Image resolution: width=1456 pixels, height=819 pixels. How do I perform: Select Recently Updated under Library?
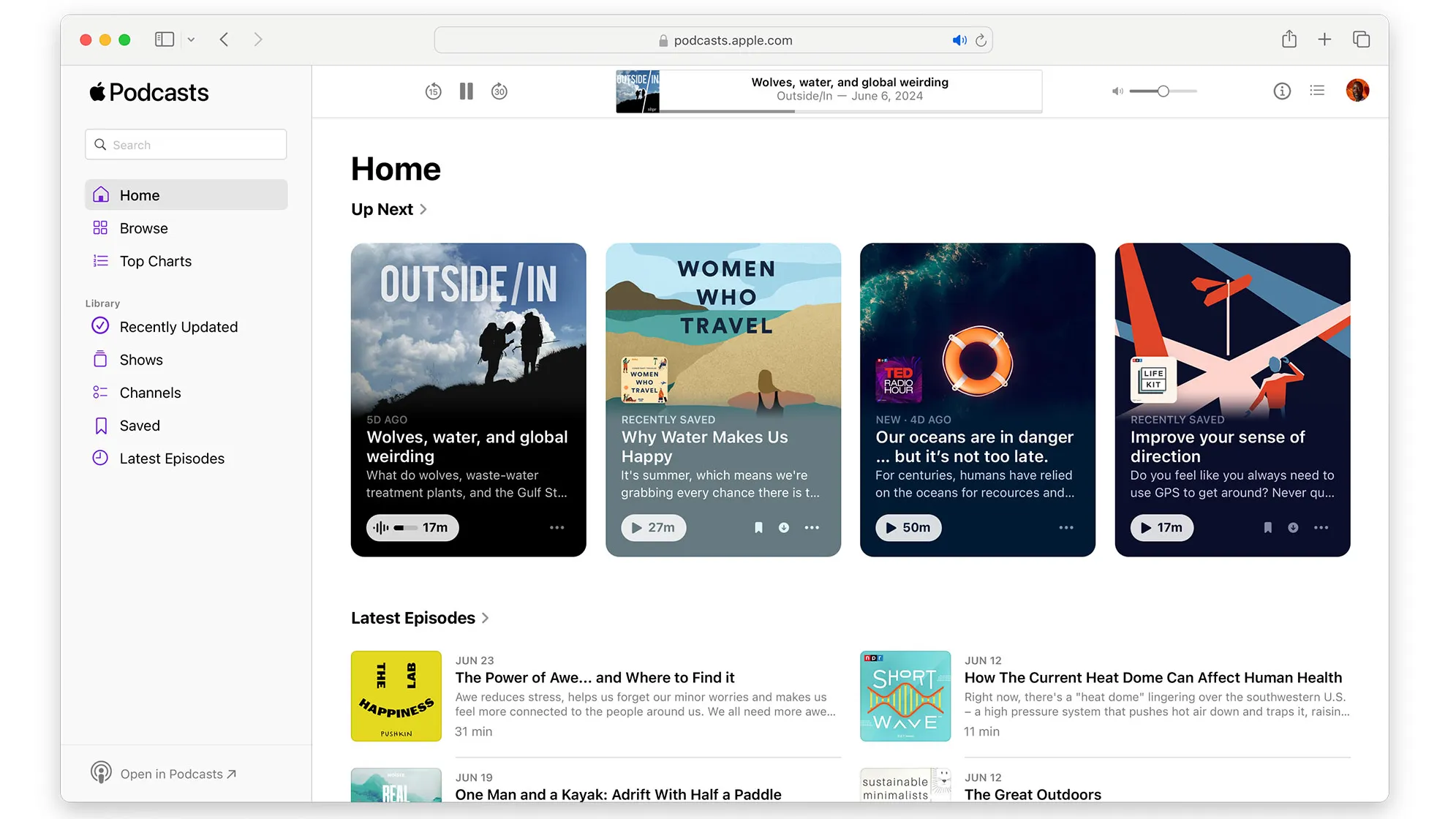pos(178,327)
